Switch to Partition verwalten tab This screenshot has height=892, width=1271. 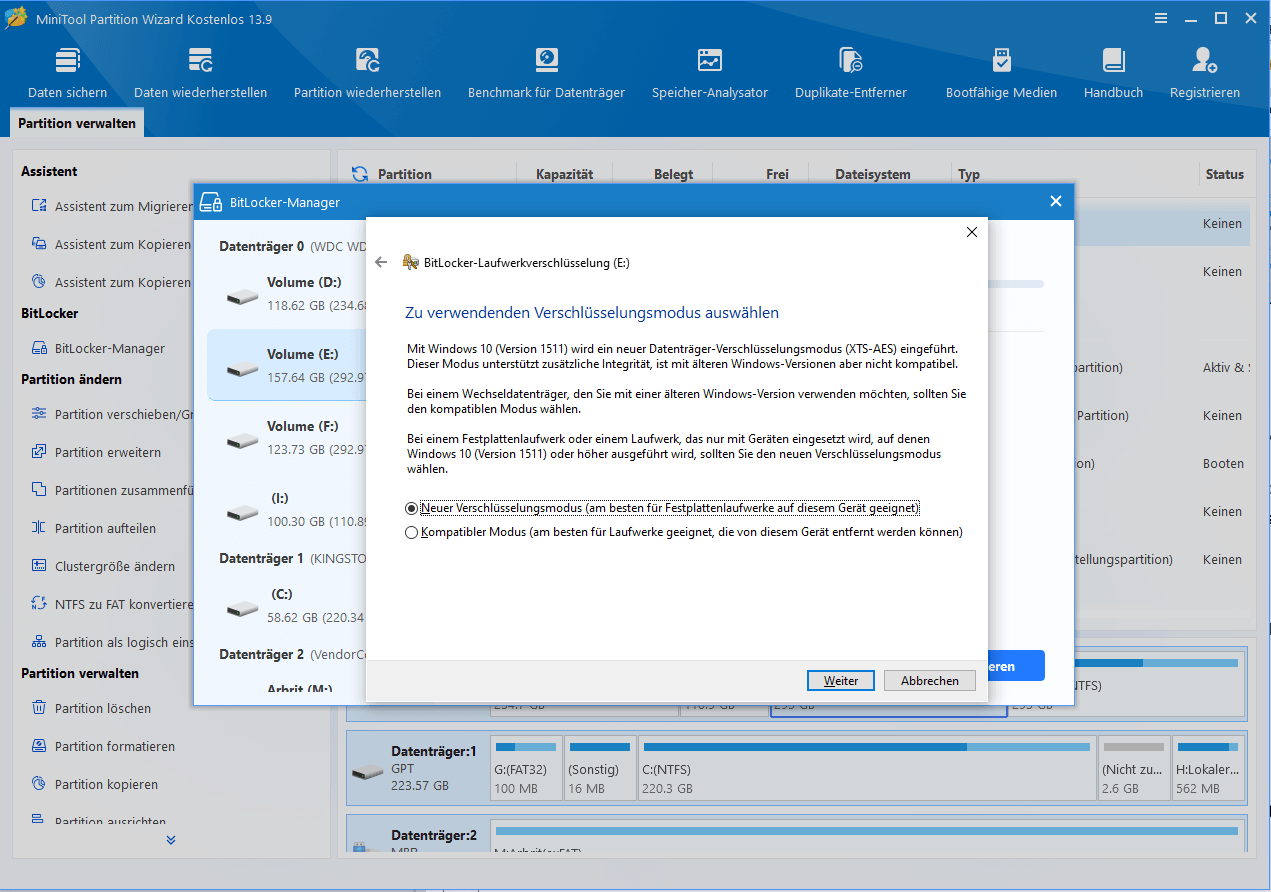(78, 124)
